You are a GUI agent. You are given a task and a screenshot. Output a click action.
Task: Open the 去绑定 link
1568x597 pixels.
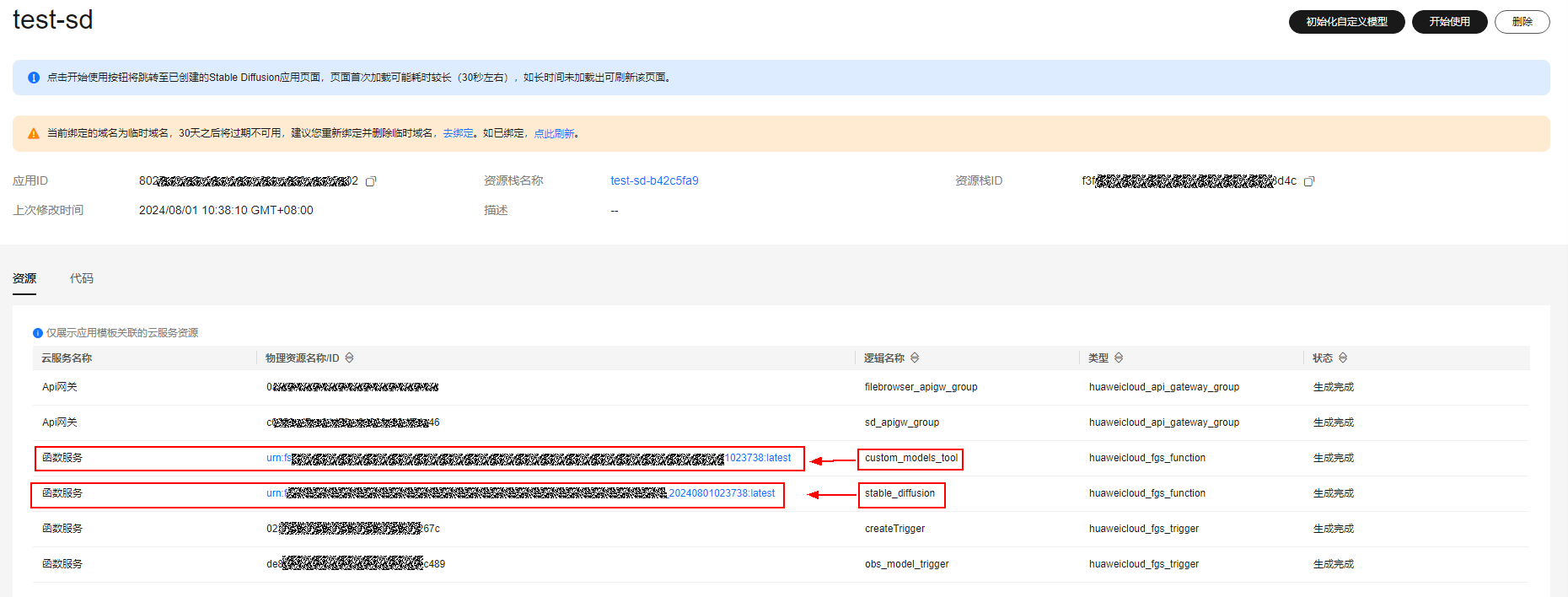pos(458,134)
